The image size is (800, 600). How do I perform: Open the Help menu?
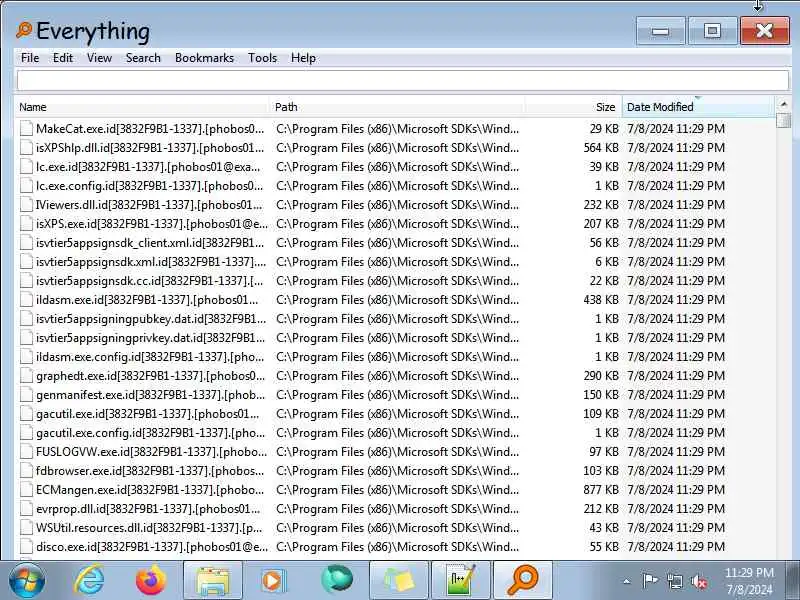point(303,58)
